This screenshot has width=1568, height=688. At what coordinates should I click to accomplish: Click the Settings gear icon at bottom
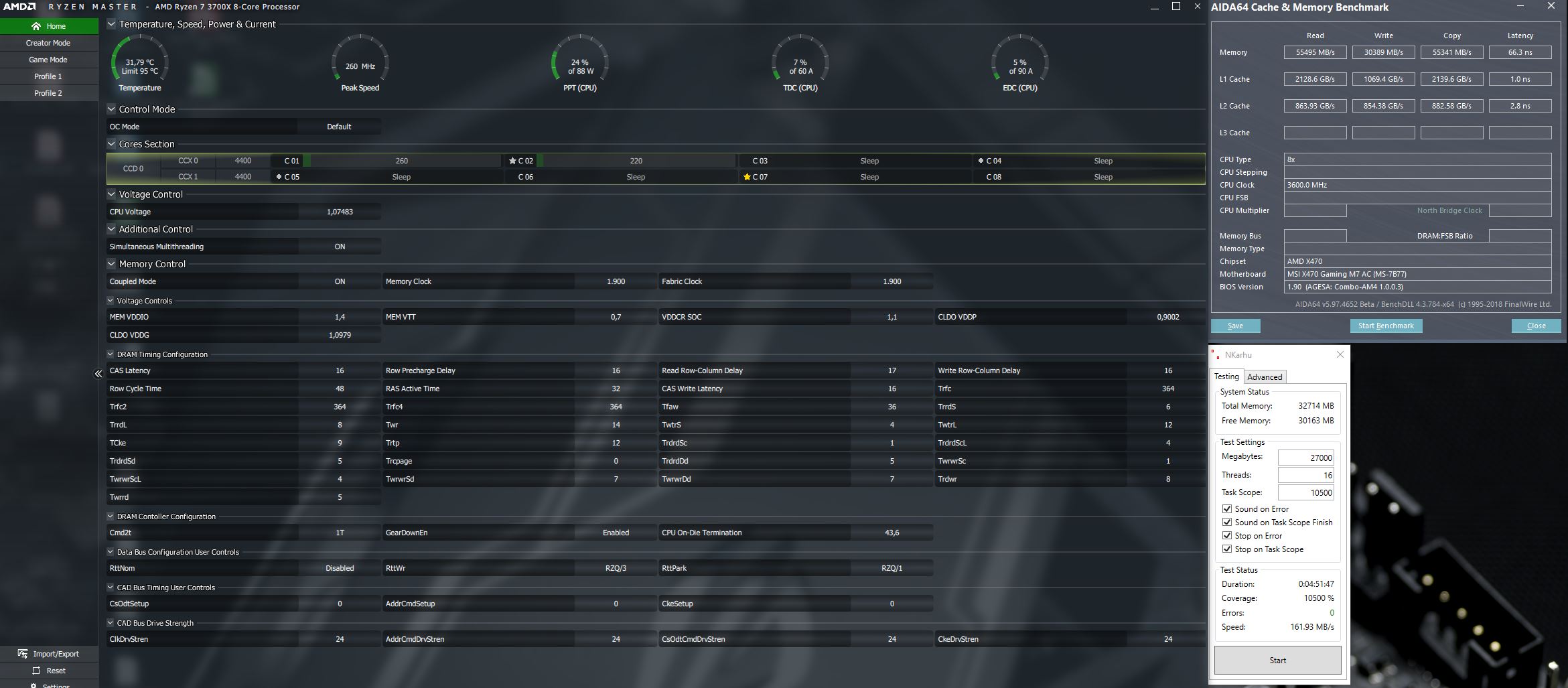point(34,685)
